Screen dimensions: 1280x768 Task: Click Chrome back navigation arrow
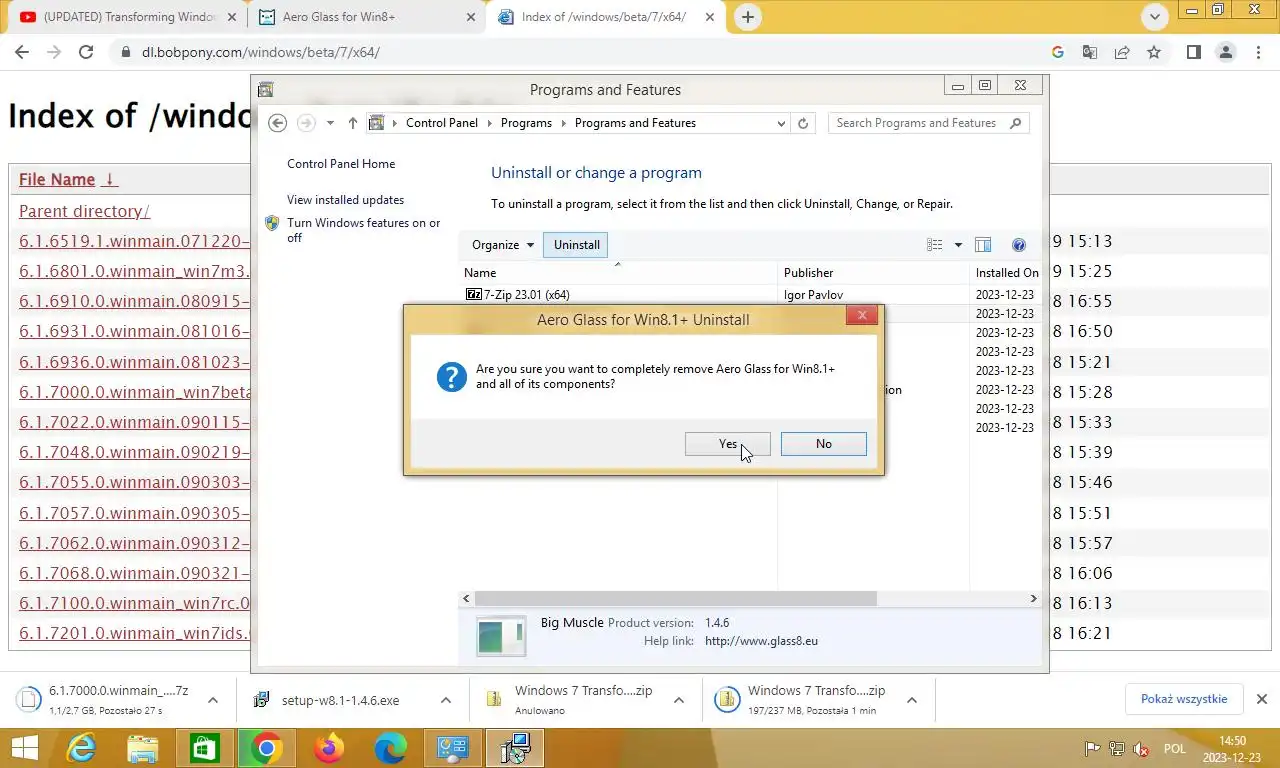tap(22, 52)
